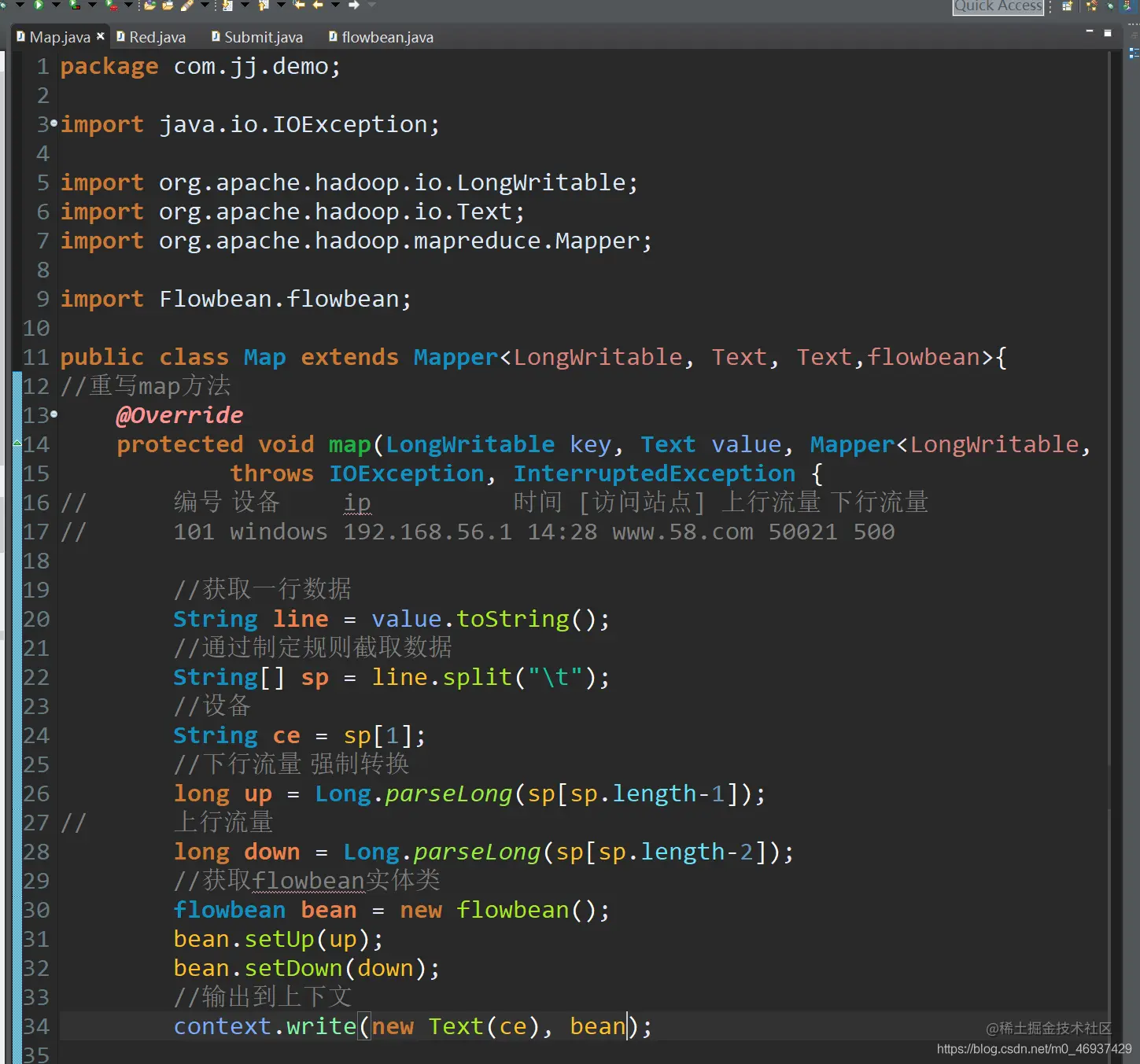Viewport: 1140px width, 1064px height.
Task: Open the Run button's dropdown arrow
Action: (x=57, y=5)
